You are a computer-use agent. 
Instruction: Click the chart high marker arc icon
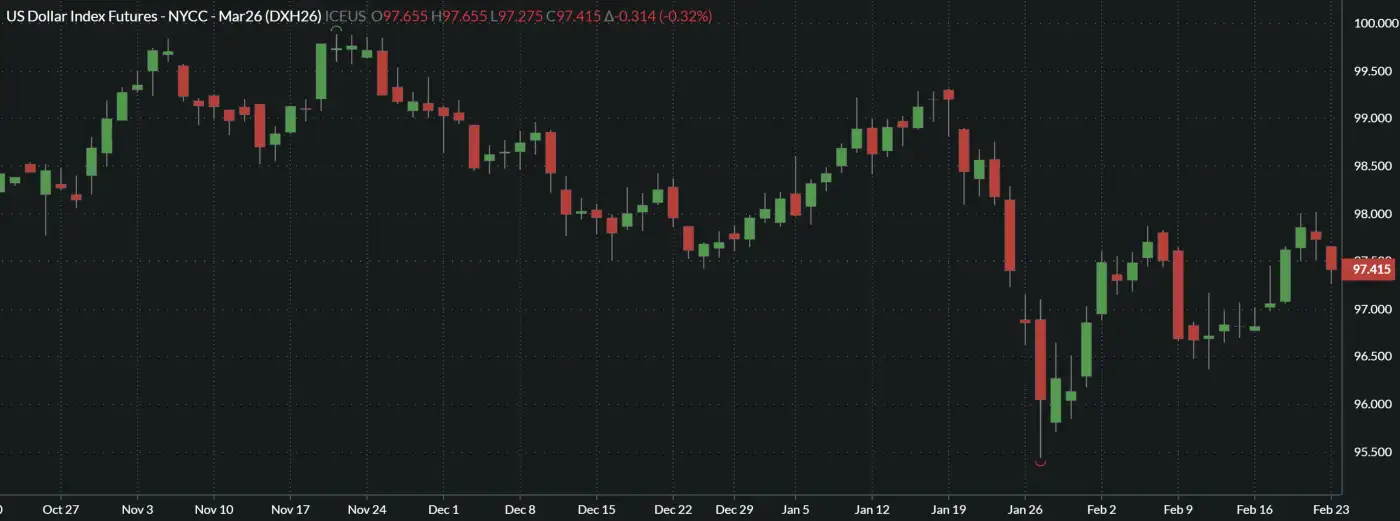[336, 32]
